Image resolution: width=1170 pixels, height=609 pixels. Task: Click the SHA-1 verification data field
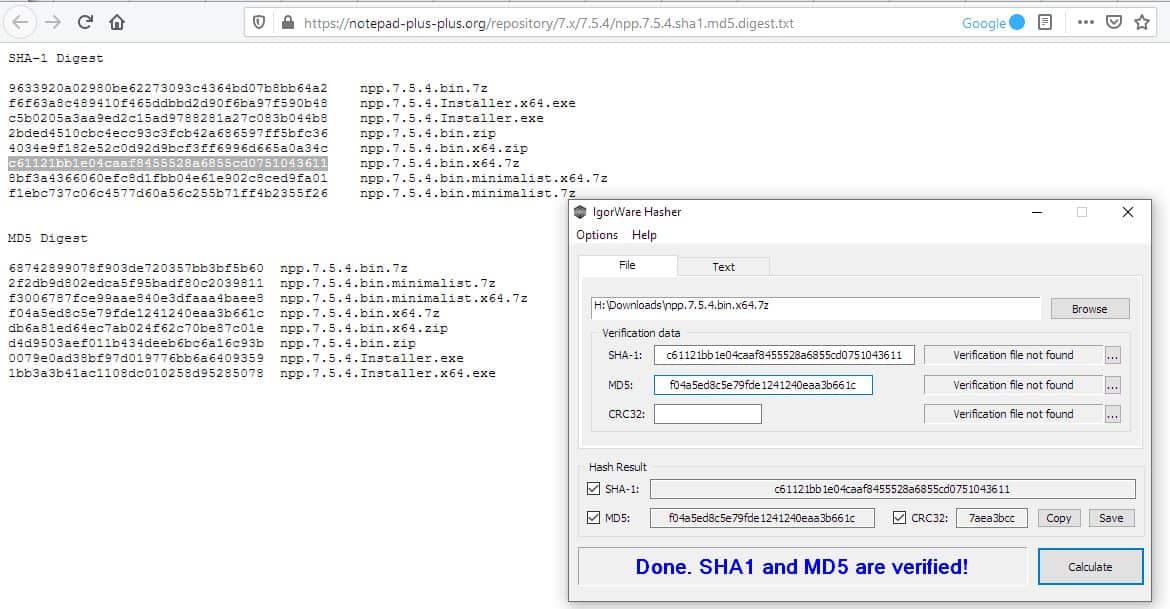pos(784,355)
